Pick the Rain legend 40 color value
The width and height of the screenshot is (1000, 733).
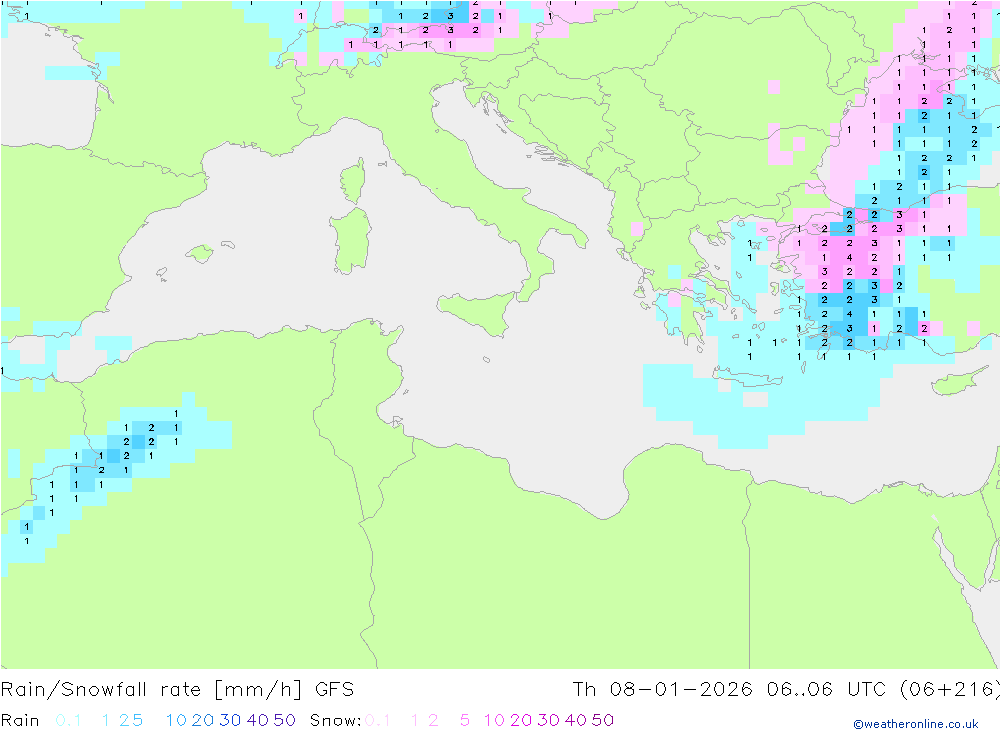point(258,720)
